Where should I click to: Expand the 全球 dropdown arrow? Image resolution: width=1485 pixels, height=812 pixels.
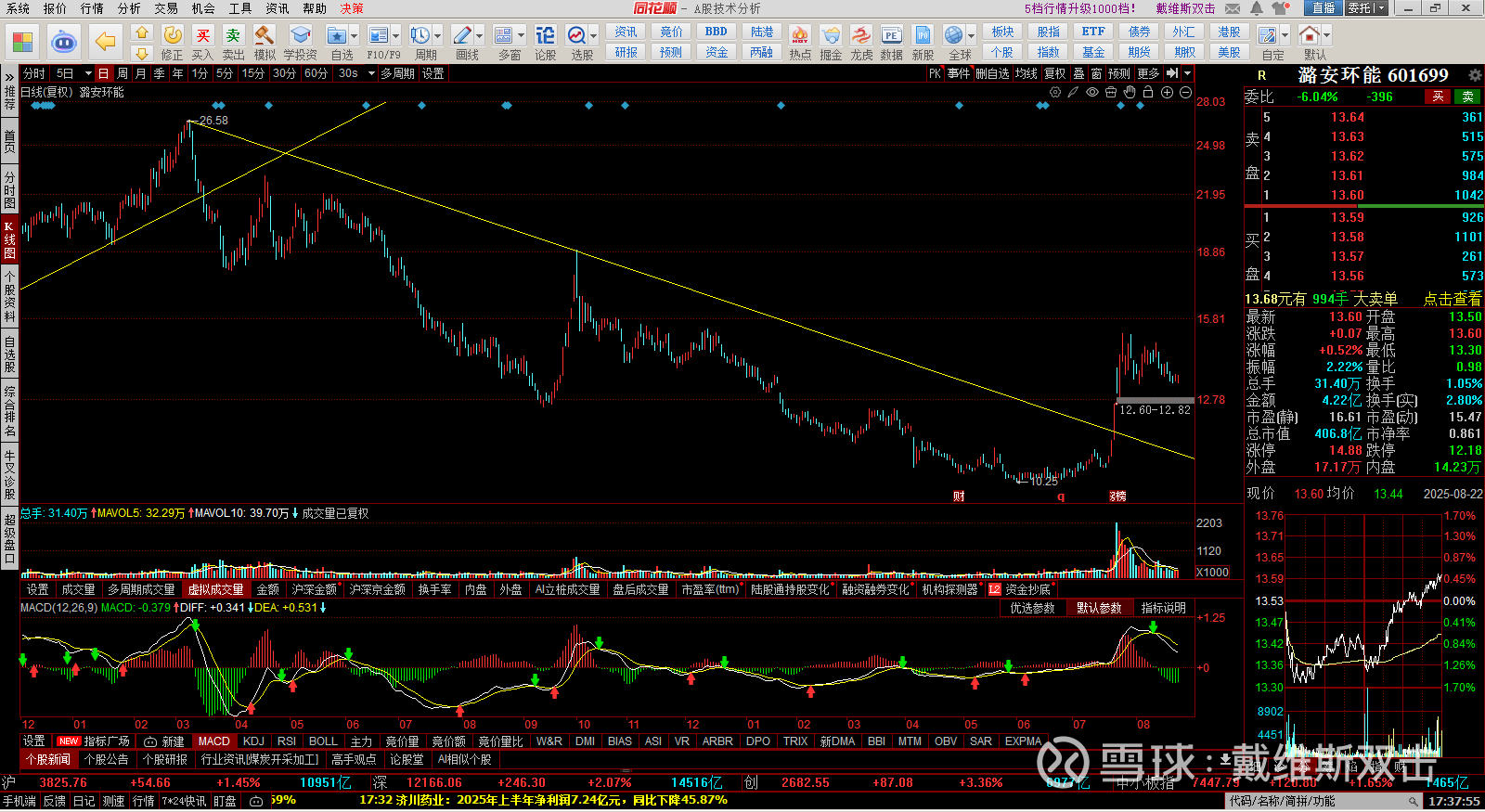point(971,36)
